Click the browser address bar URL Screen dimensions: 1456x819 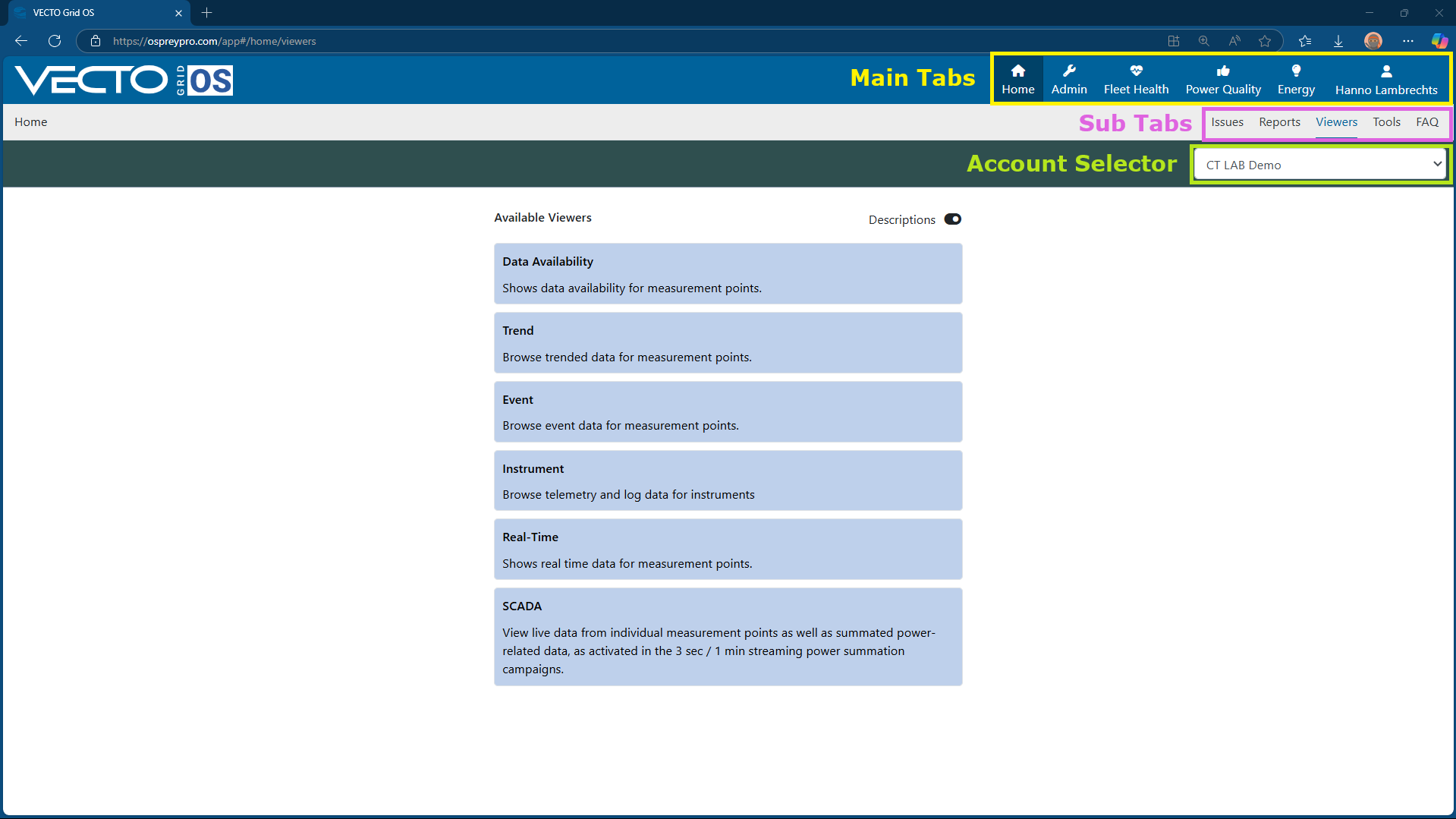[215, 41]
